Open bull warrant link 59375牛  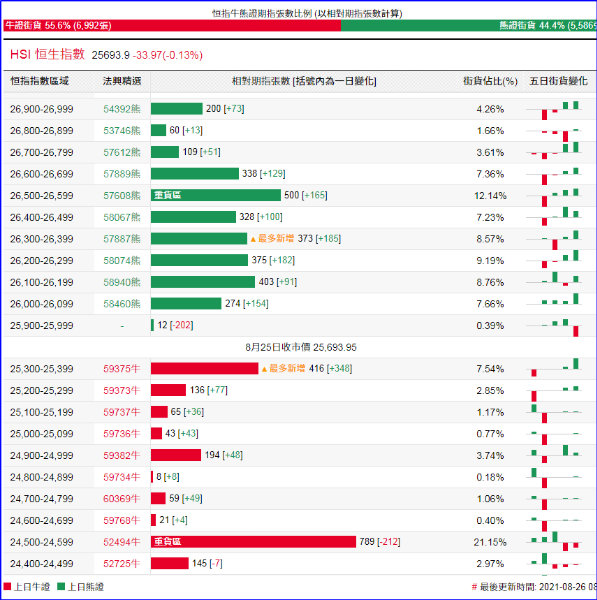click(x=122, y=369)
